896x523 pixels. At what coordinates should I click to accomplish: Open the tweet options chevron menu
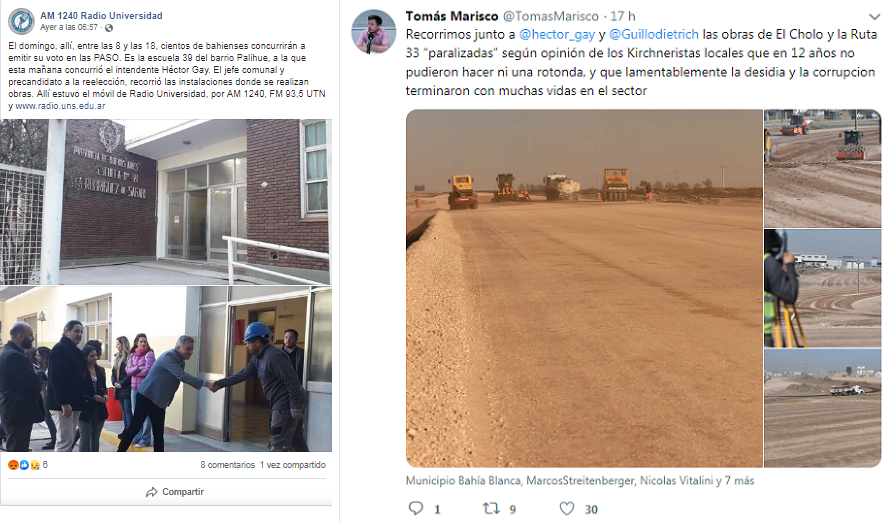(x=874, y=17)
